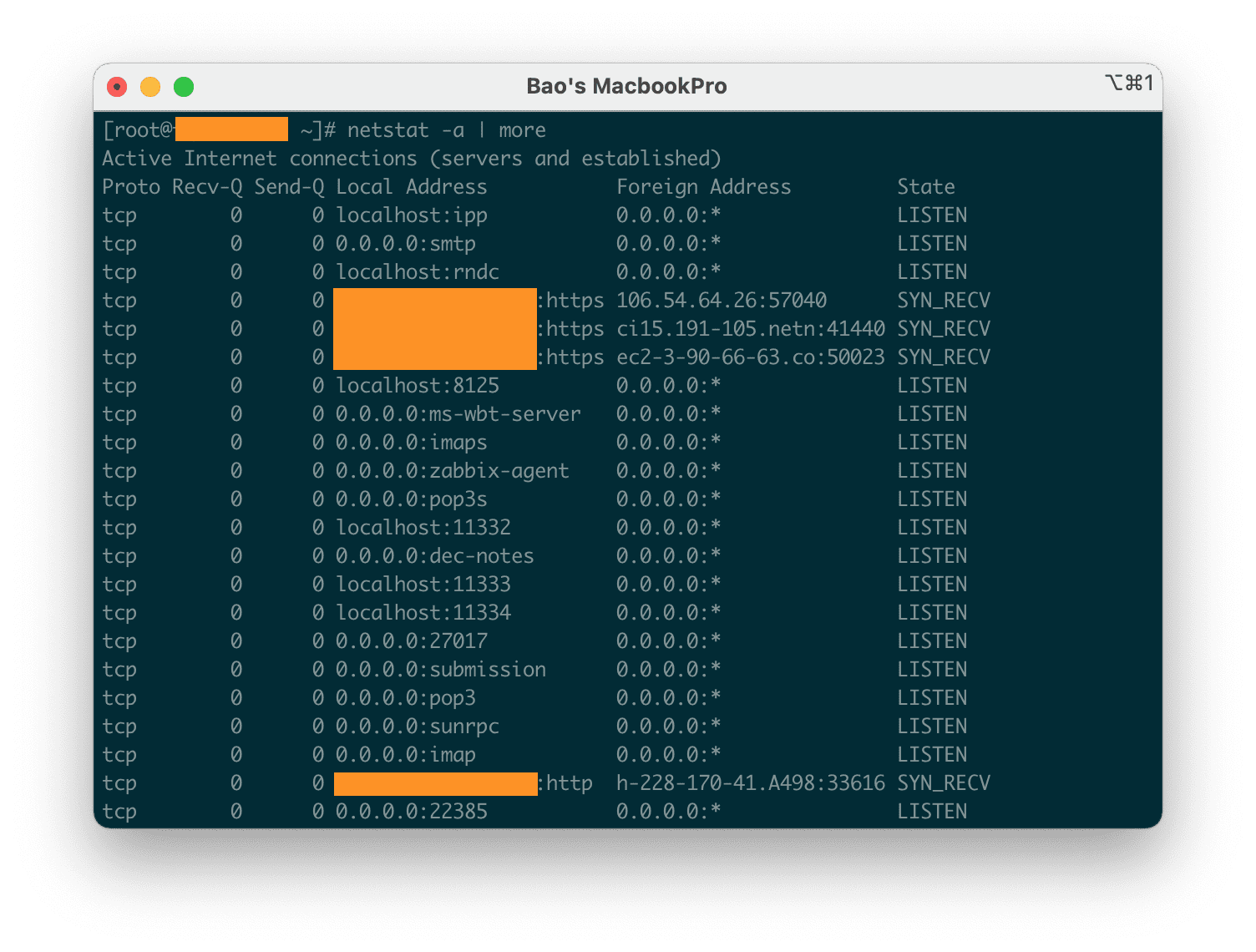The height and width of the screenshot is (952, 1256).
Task: Click the "0.0.0.0:submission" local address
Action: tap(440, 670)
